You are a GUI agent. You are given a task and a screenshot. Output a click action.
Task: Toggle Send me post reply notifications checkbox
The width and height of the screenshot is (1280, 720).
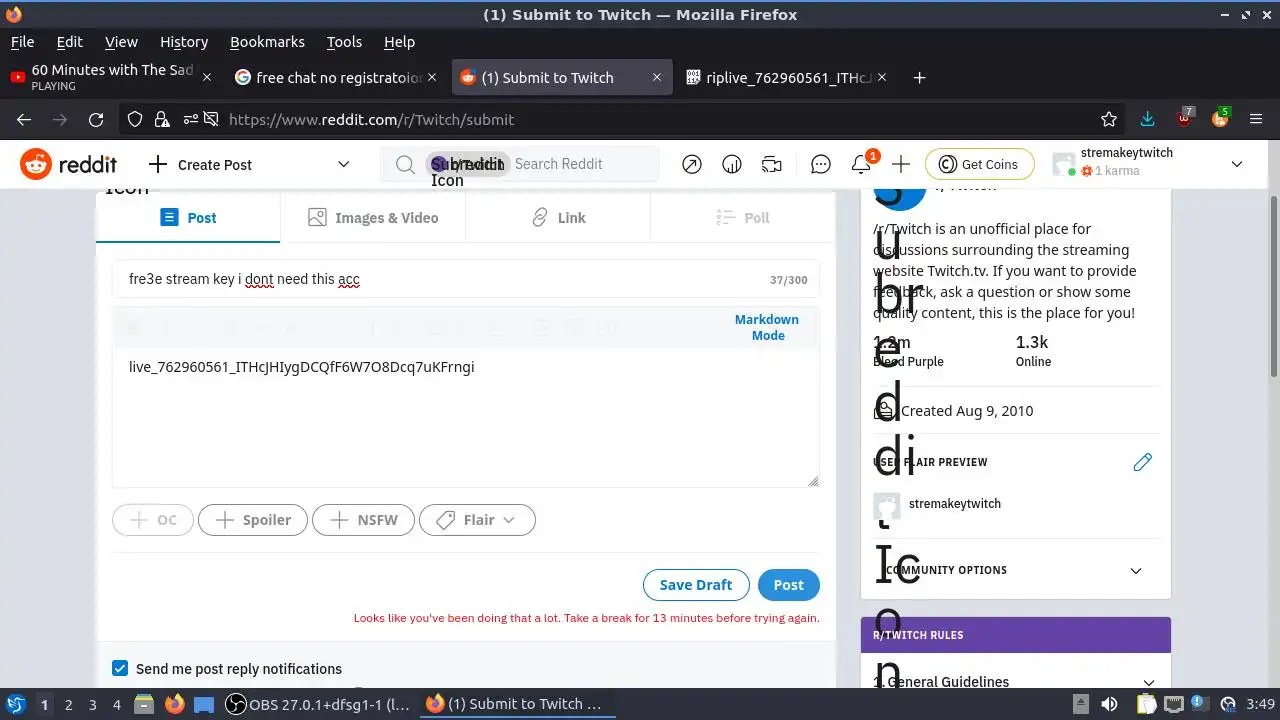(x=120, y=668)
